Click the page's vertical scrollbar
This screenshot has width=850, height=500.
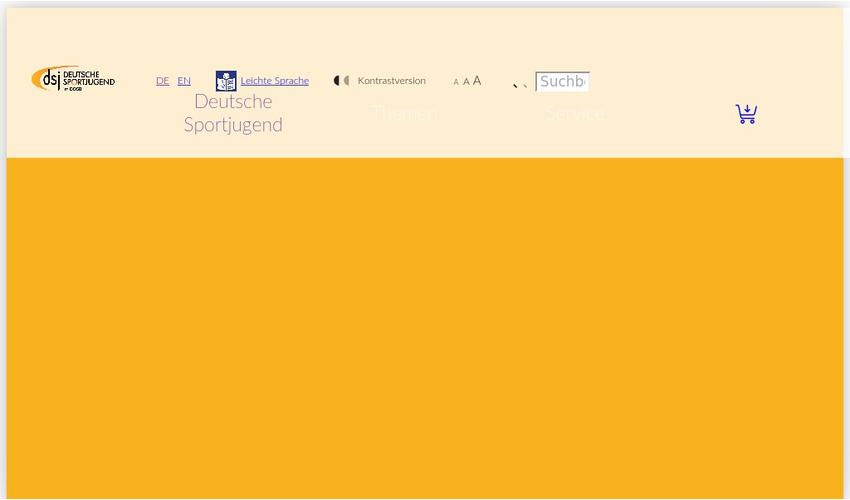coord(846,250)
